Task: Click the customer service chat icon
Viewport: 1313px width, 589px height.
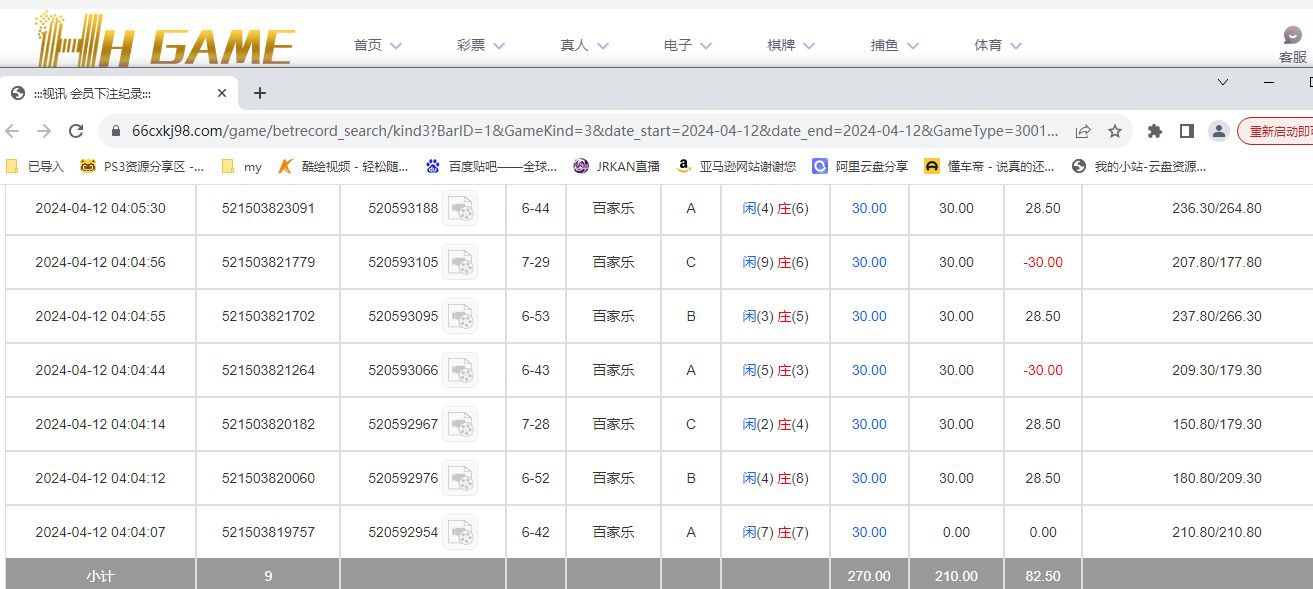Action: (x=1292, y=36)
